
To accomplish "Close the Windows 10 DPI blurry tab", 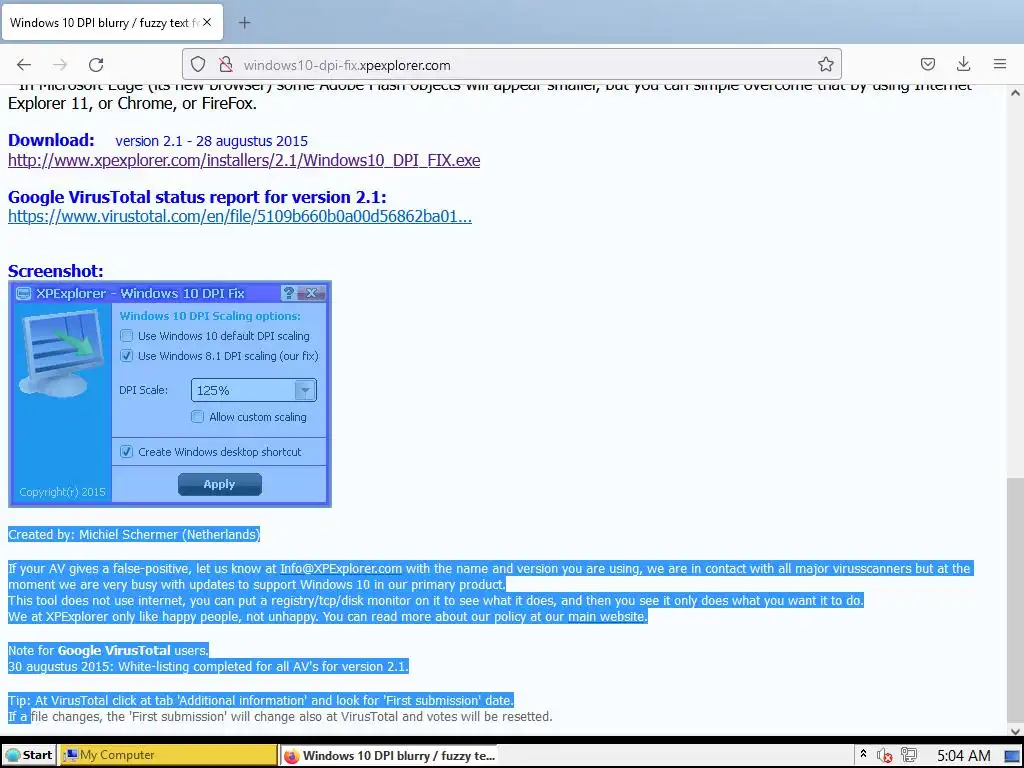I will pyautogui.click(x=207, y=22).
